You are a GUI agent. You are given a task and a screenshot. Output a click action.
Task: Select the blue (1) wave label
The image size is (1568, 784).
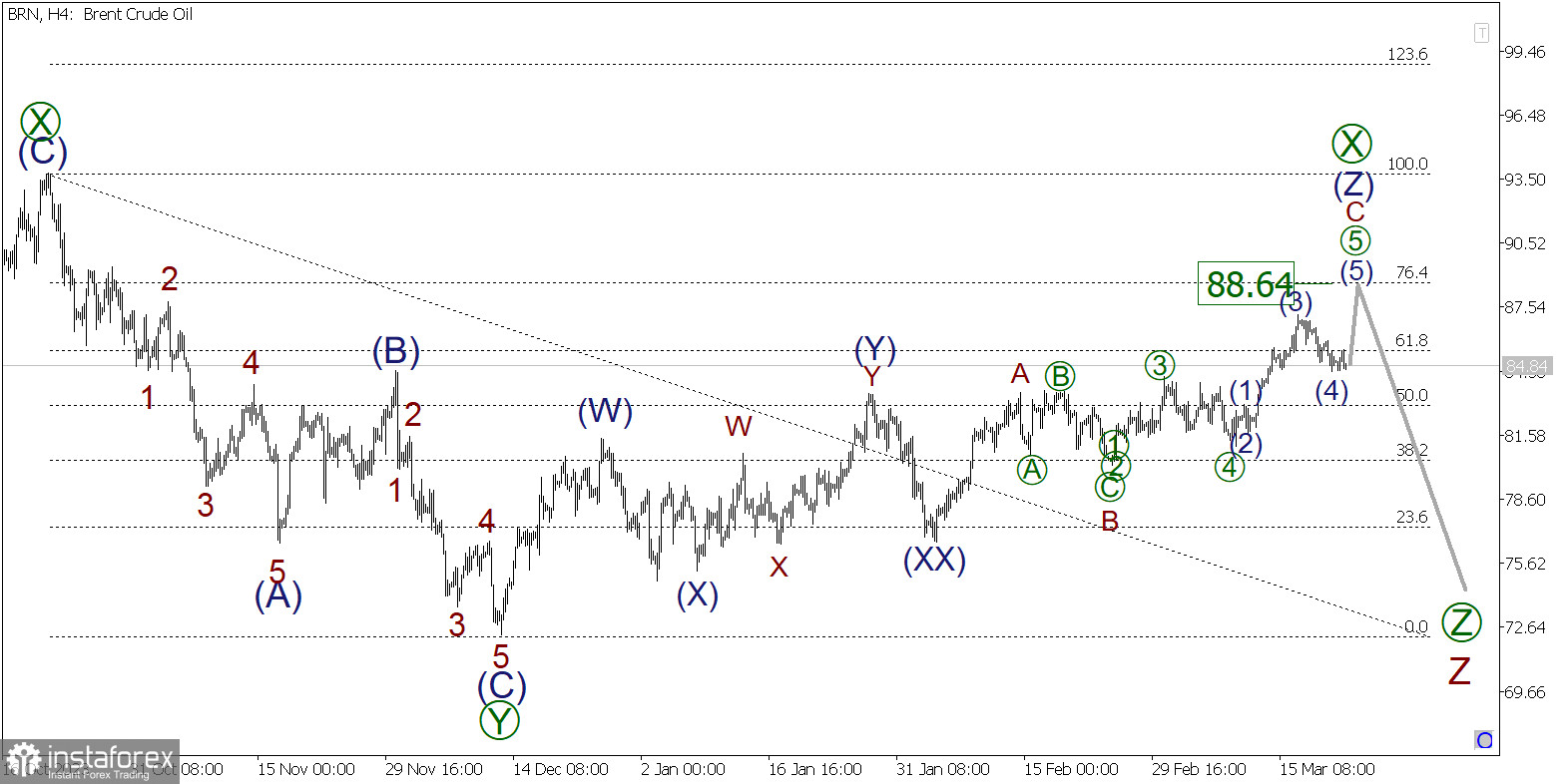(1246, 391)
